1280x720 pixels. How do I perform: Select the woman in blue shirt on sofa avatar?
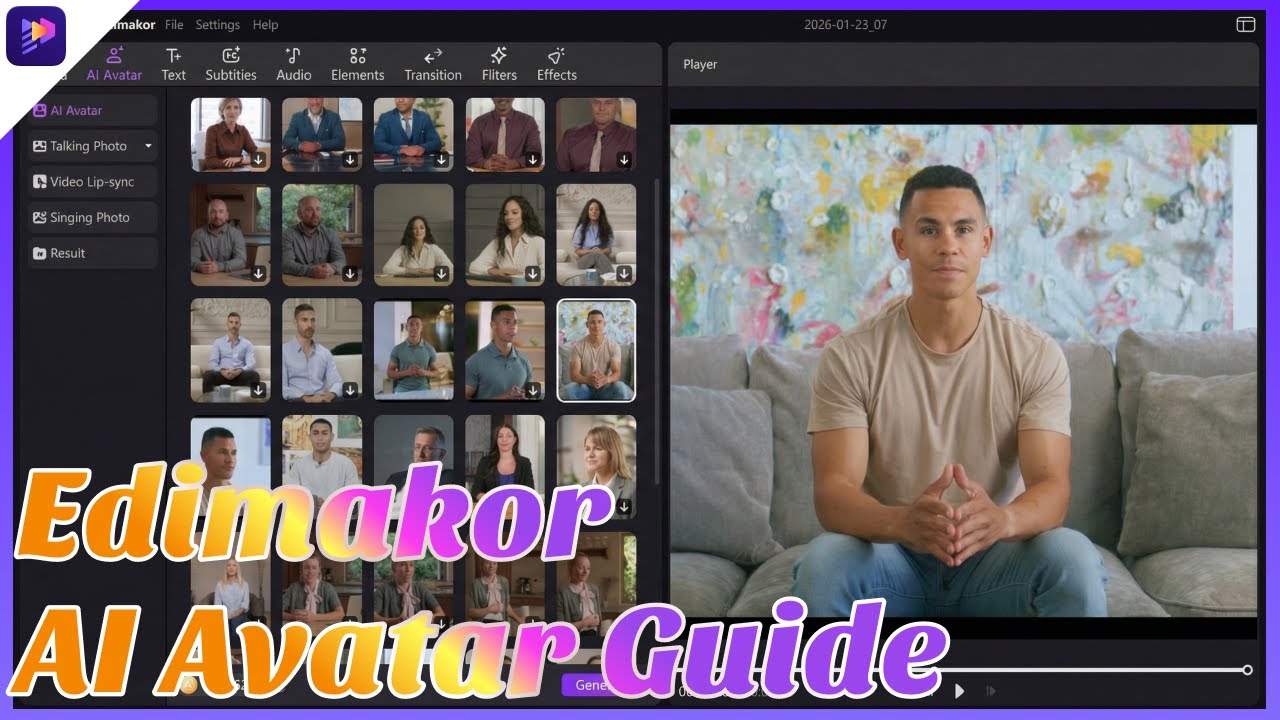tap(596, 233)
